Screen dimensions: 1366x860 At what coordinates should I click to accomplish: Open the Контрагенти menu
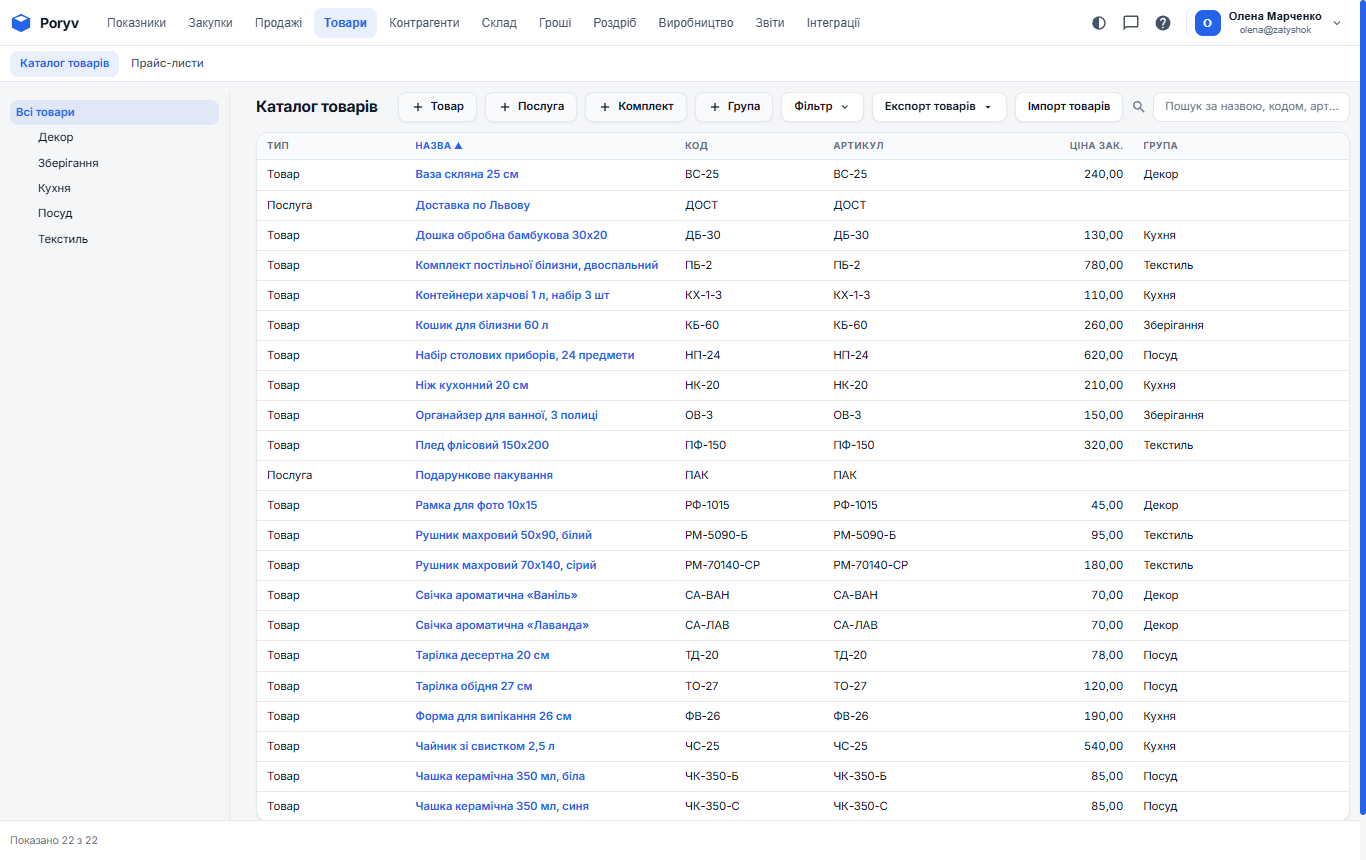[424, 23]
